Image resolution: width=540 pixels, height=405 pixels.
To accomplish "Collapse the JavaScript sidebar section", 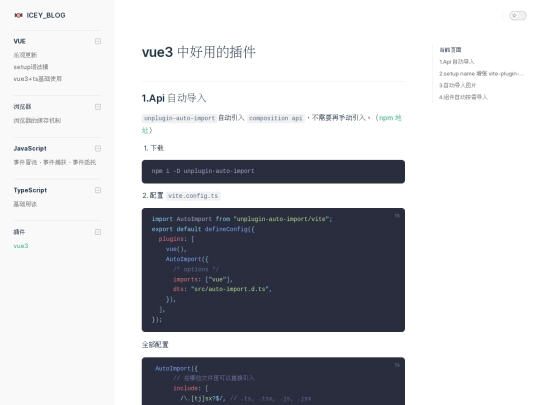I will [x=98, y=148].
